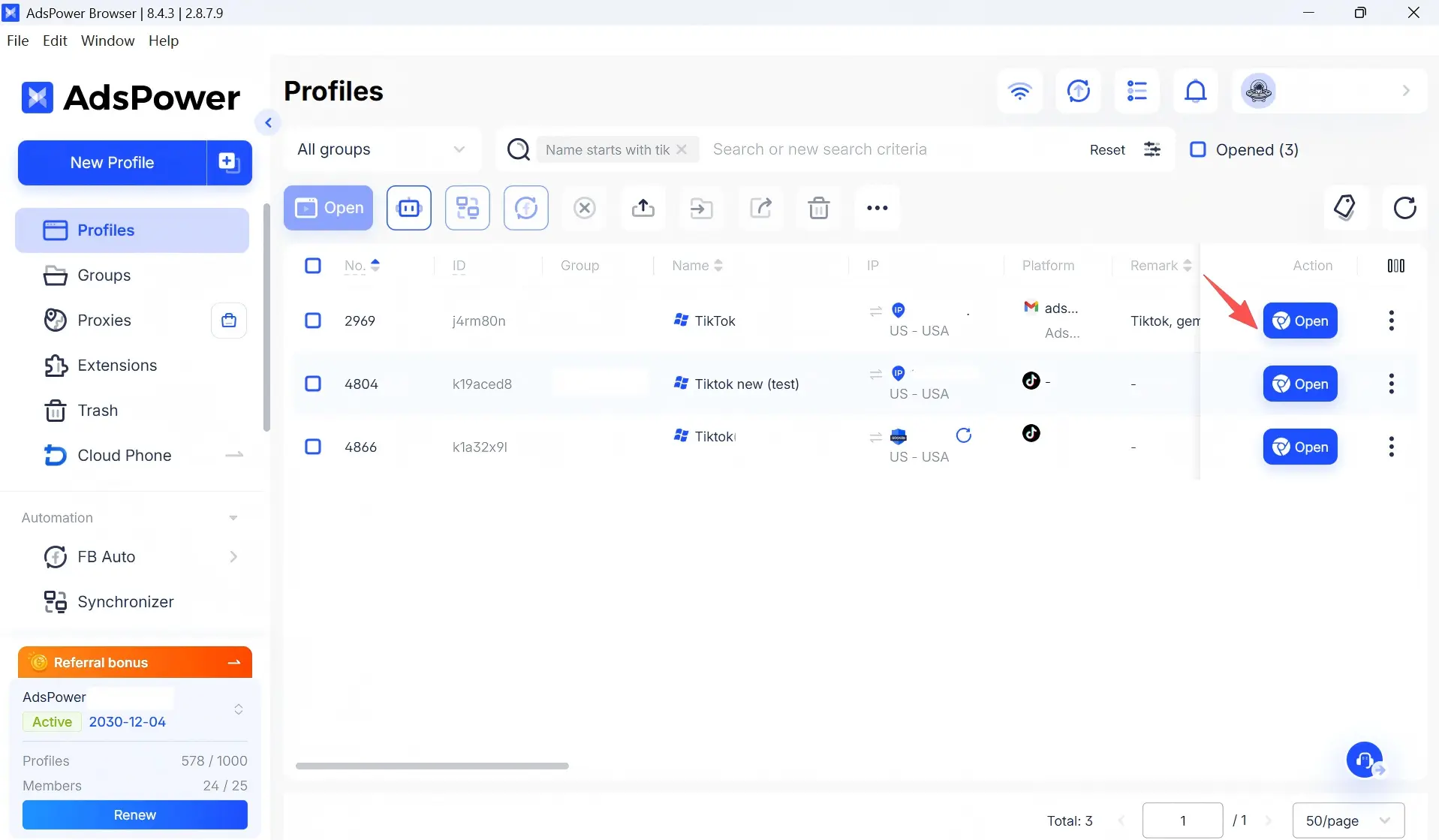
Task: Click the New Profile button
Action: pyautogui.click(x=113, y=162)
